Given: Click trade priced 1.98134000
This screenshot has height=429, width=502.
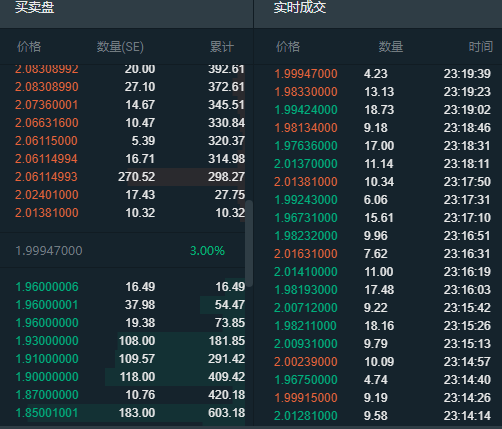Looking at the screenshot, I should click(378, 128).
